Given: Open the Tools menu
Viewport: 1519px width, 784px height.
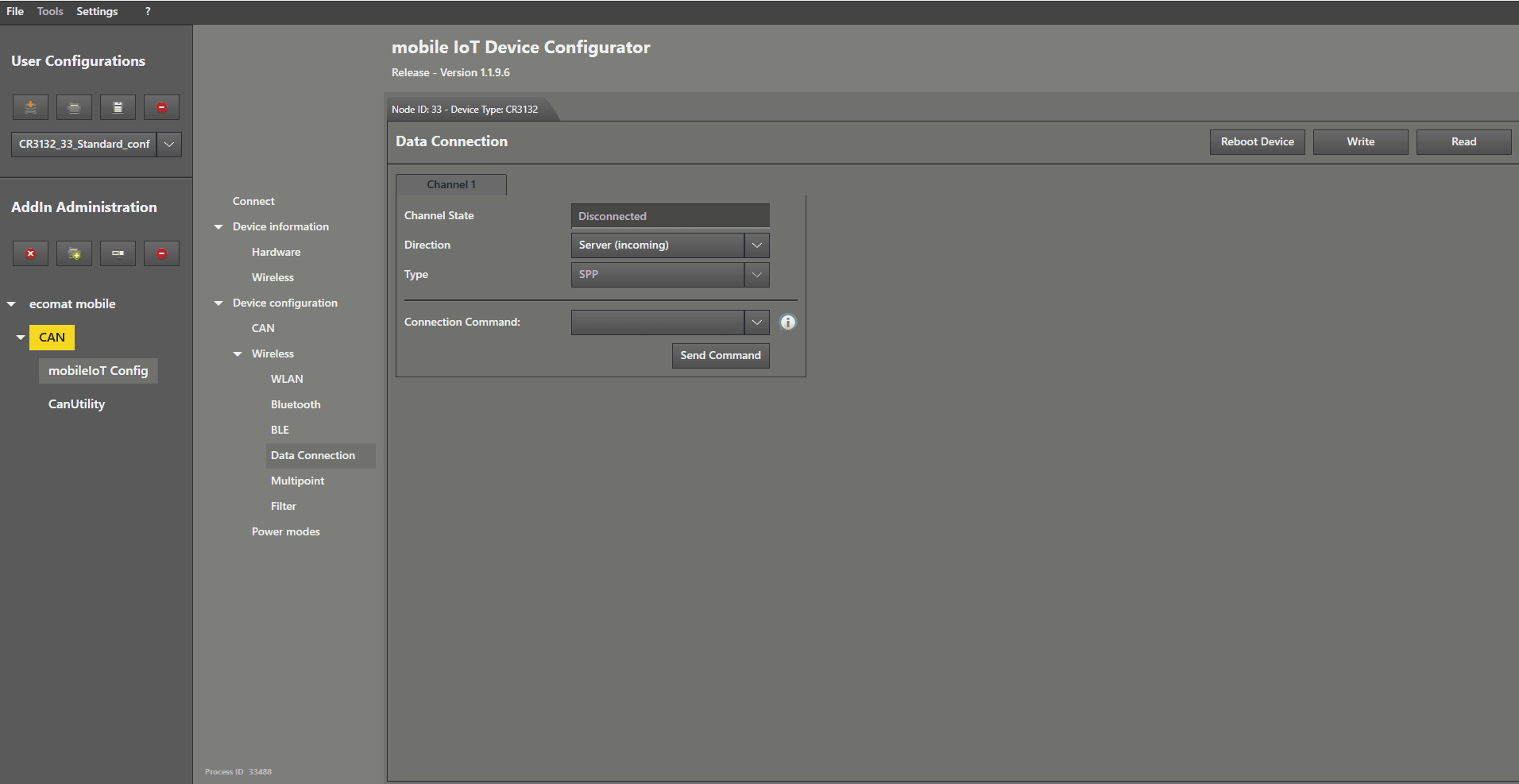Looking at the screenshot, I should tap(50, 11).
